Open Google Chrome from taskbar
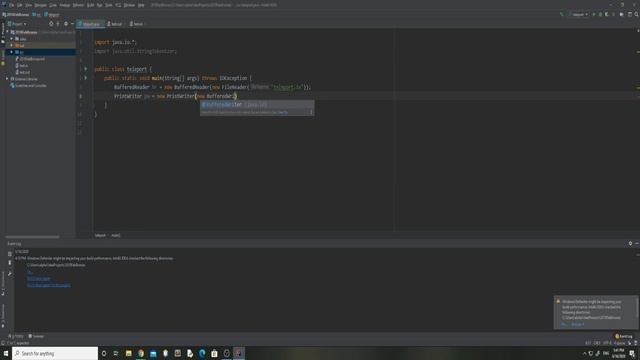This screenshot has height=360, width=640. click(141, 353)
